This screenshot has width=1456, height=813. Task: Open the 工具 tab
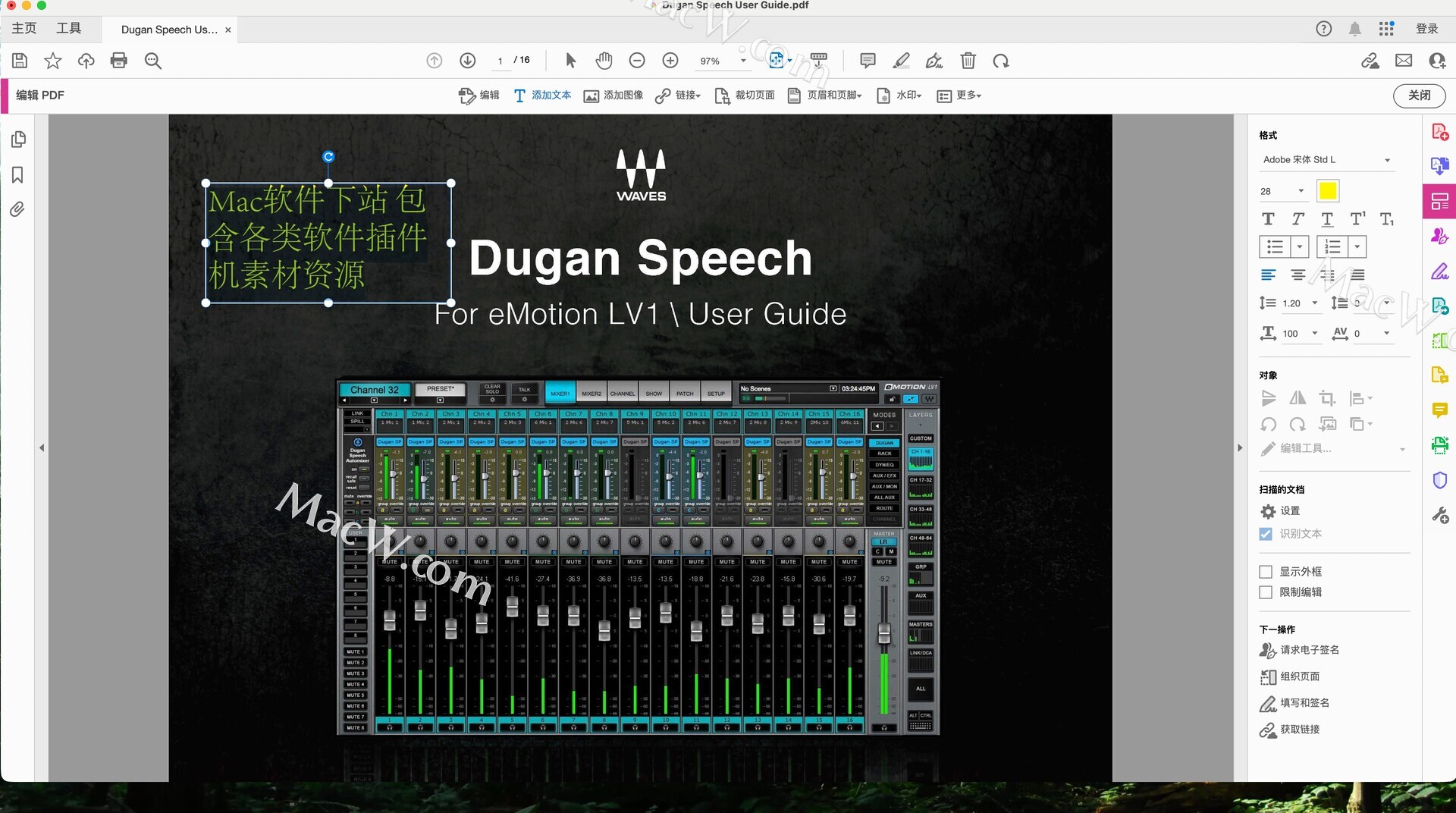click(x=68, y=29)
